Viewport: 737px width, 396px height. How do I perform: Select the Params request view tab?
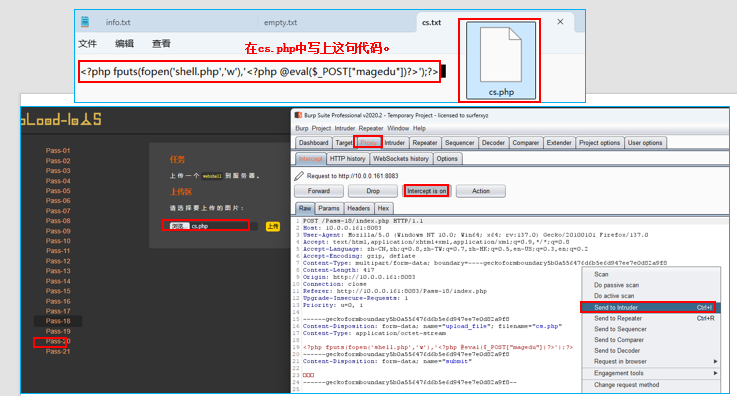329,208
